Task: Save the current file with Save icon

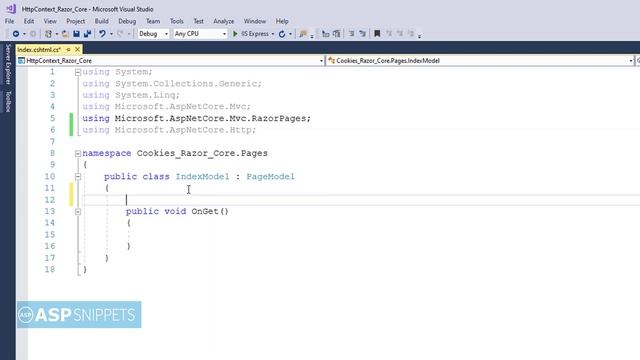Action: click(76, 34)
